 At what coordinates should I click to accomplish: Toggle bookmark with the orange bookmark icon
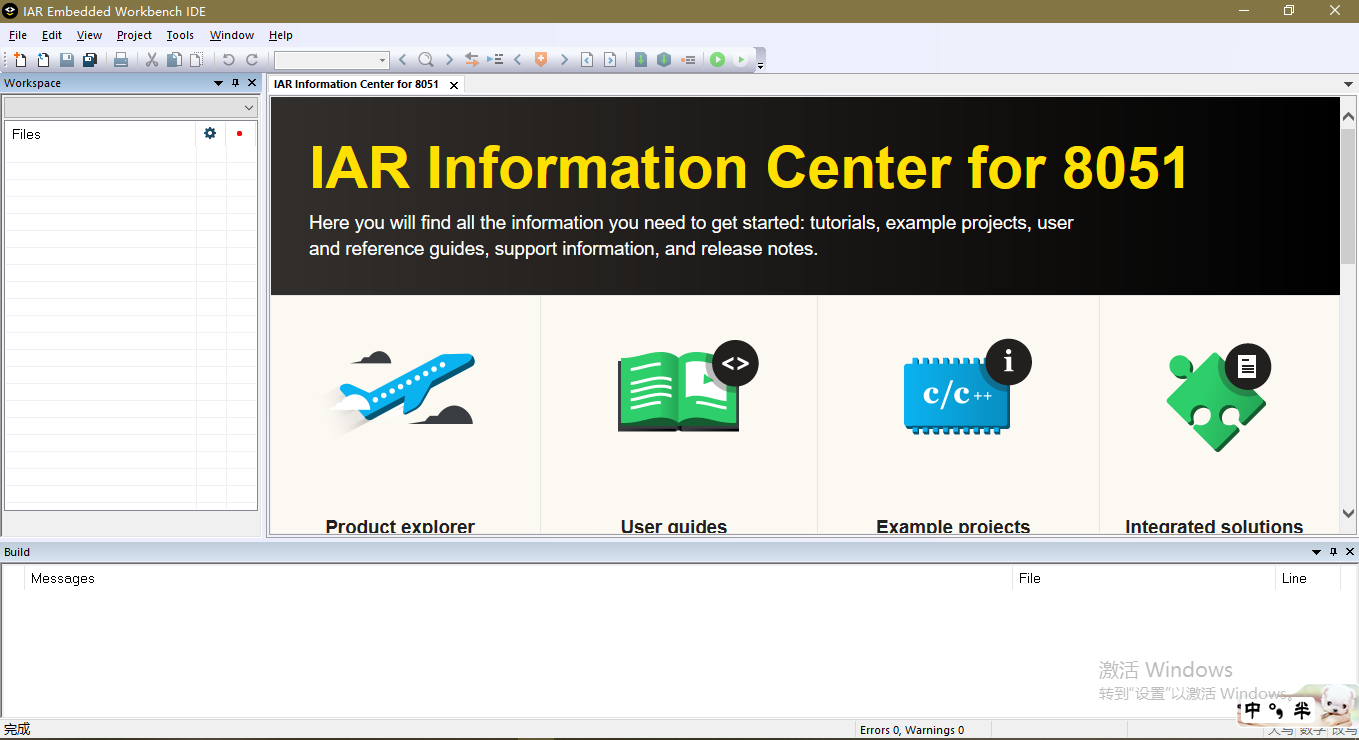click(x=541, y=60)
